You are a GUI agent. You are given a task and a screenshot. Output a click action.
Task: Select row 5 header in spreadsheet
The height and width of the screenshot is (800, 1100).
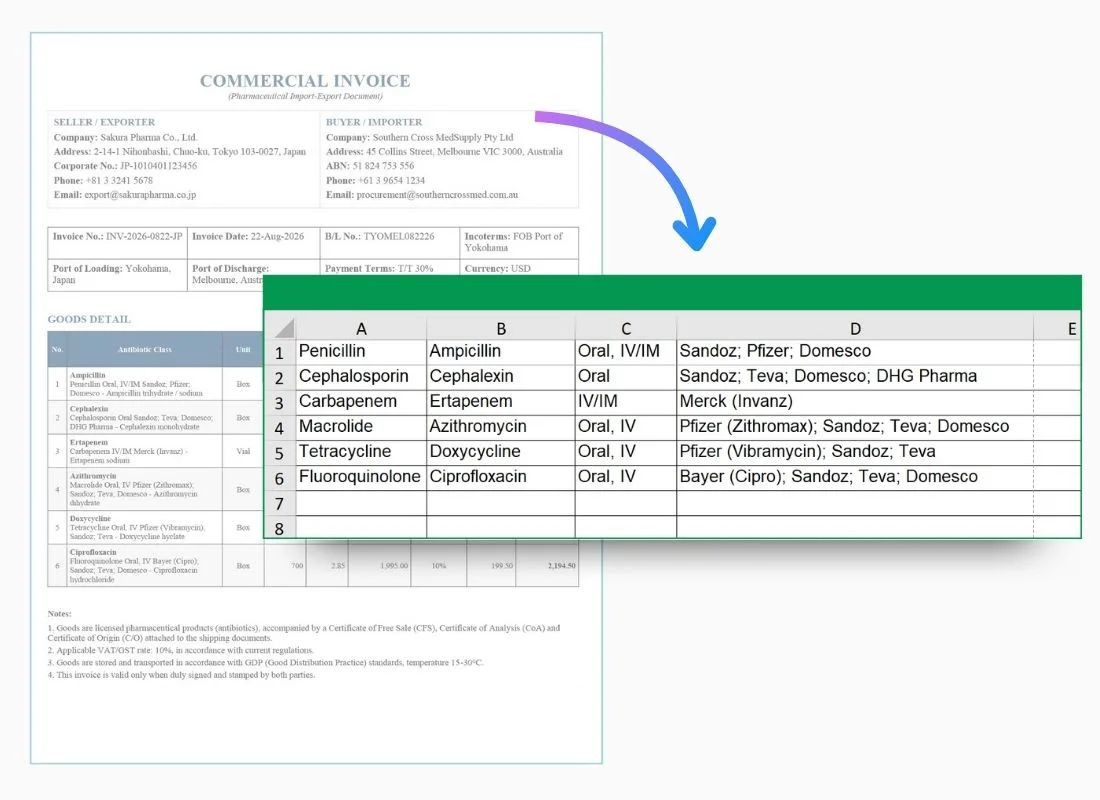click(280, 453)
